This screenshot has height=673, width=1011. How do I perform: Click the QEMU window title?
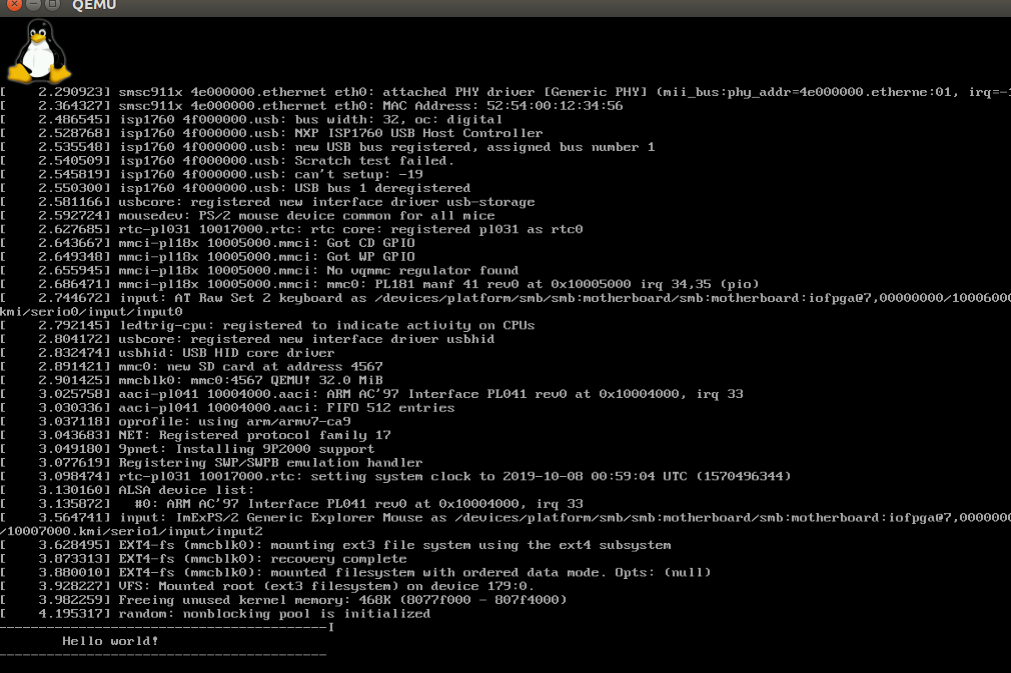tap(94, 5)
